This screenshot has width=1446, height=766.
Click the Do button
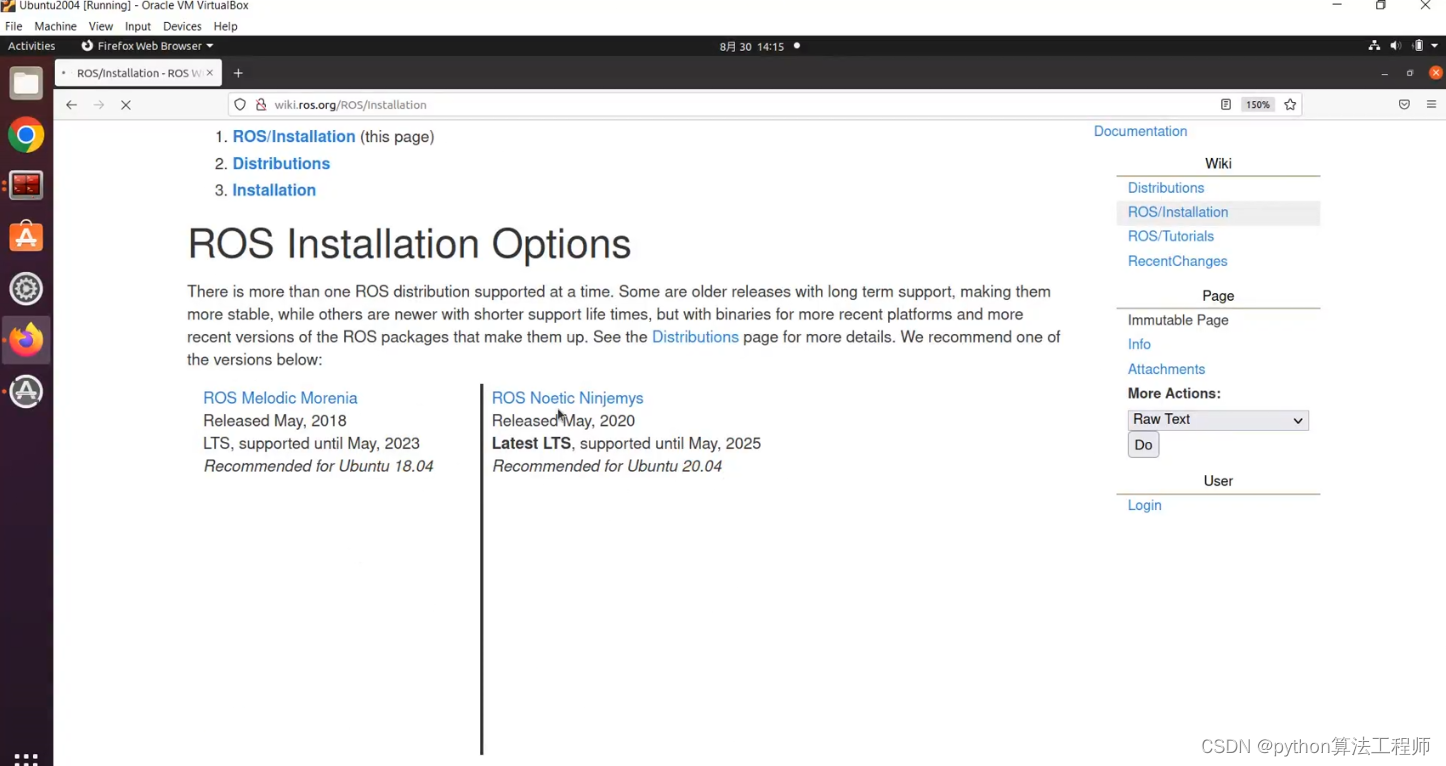pos(1143,445)
